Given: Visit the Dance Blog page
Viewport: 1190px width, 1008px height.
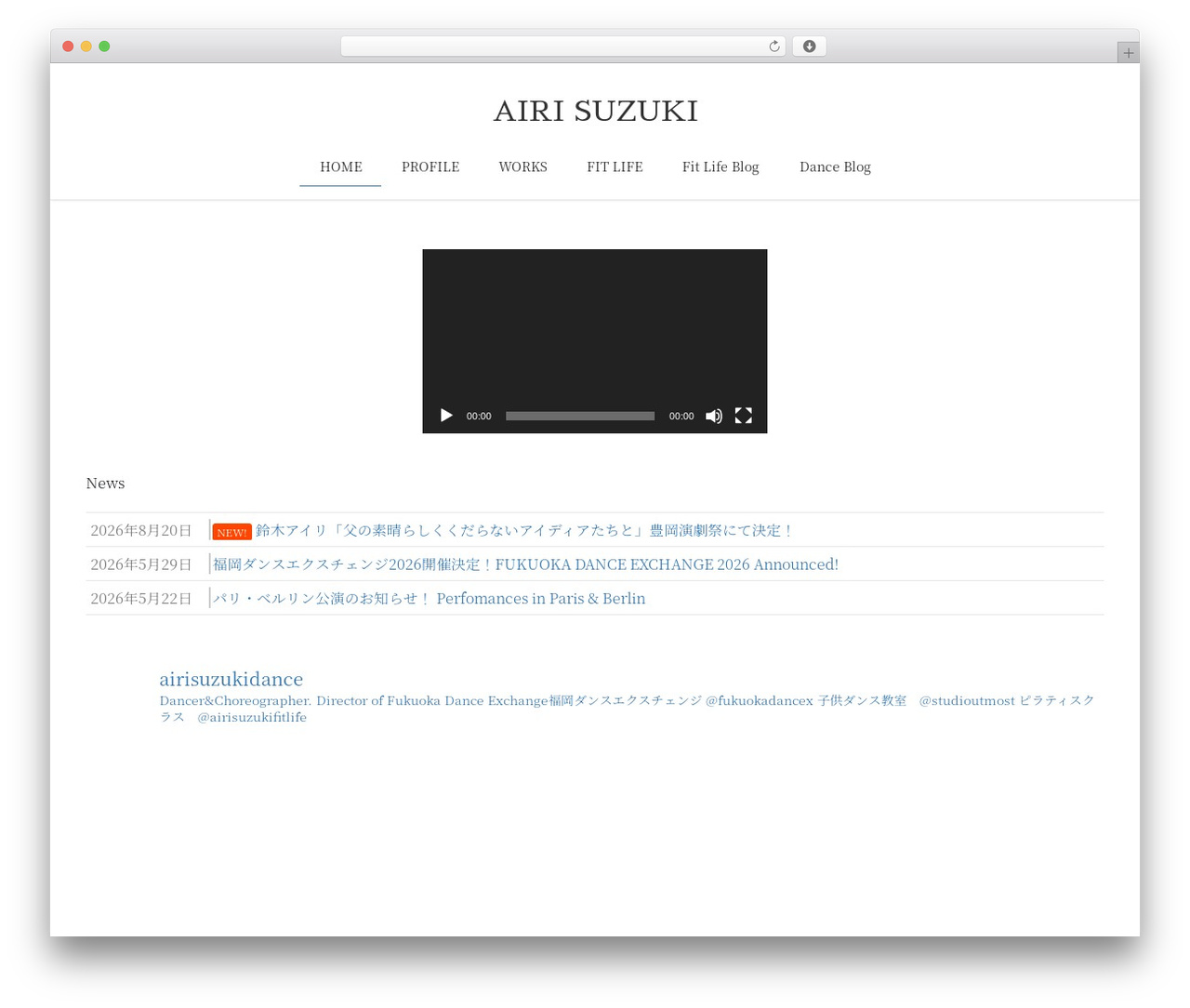Looking at the screenshot, I should [835, 167].
